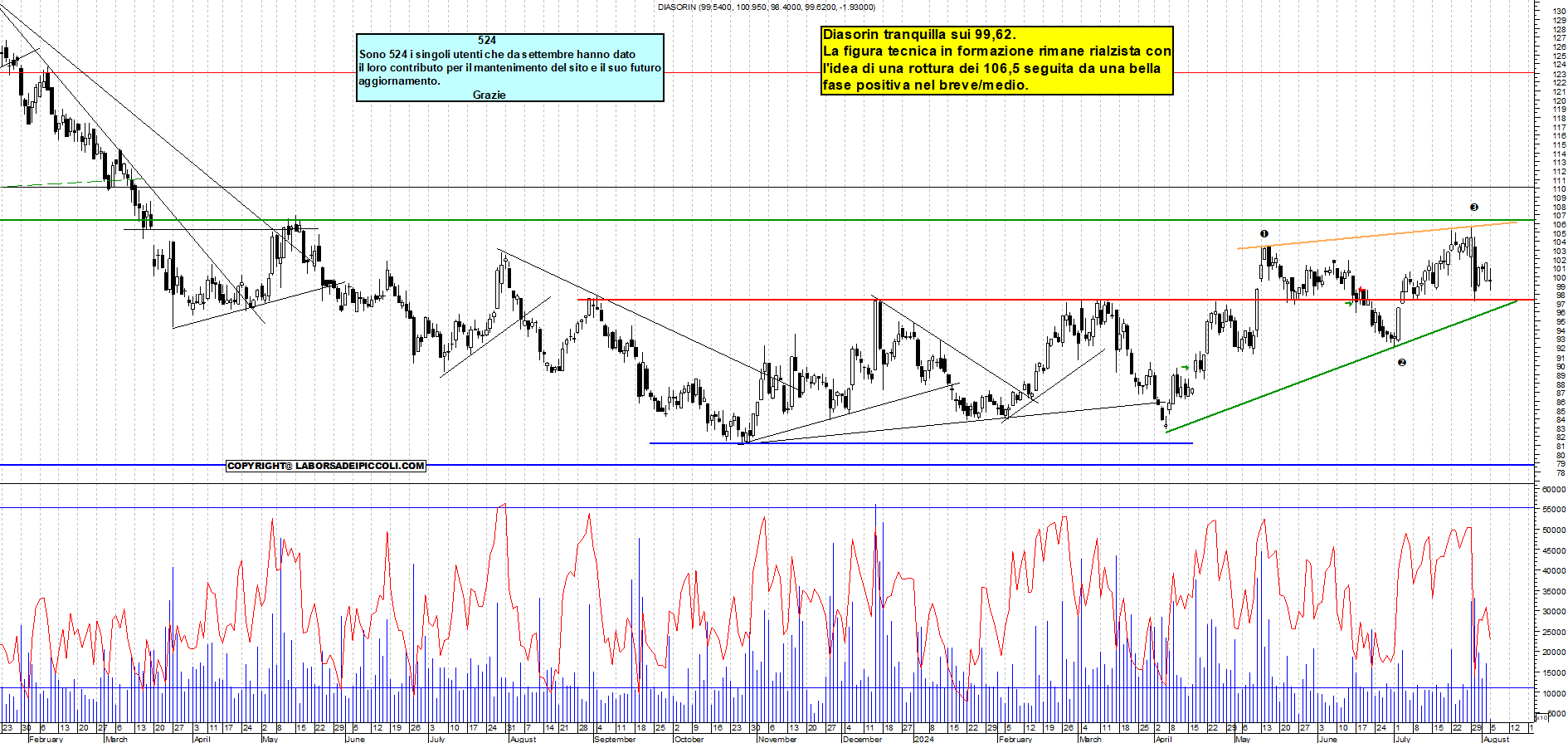This screenshot has width=1568, height=743.
Task: Click the 60000 value on the volume axis
Action: click(x=1554, y=490)
